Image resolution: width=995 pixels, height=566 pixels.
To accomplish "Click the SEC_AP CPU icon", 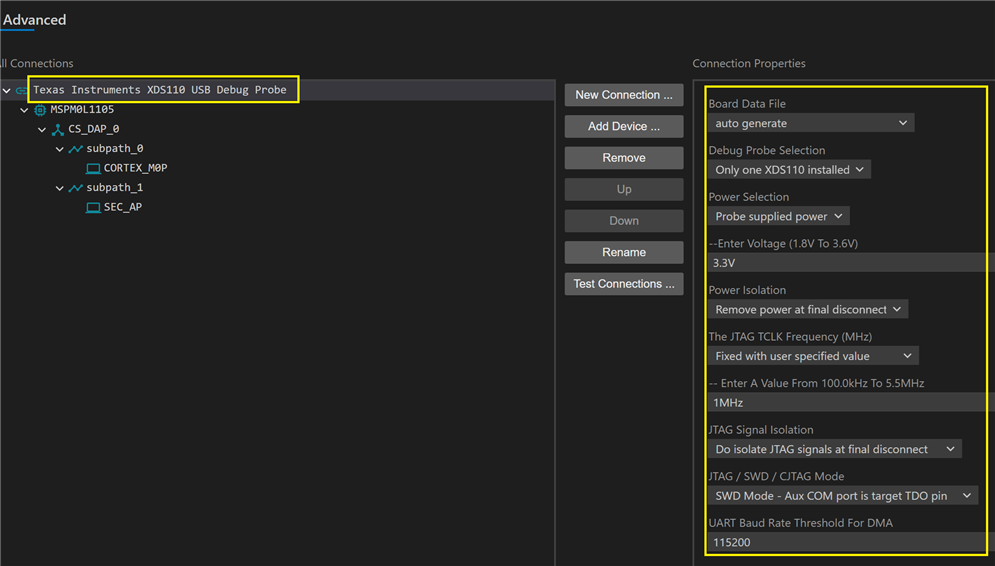I will (93, 207).
